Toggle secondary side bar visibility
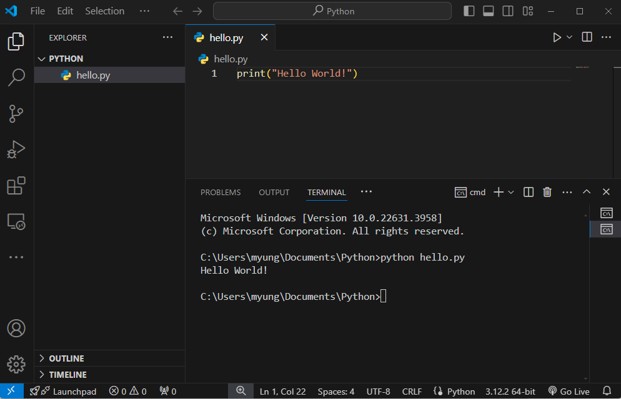Viewport: 621px width, 399px height. coord(508,11)
